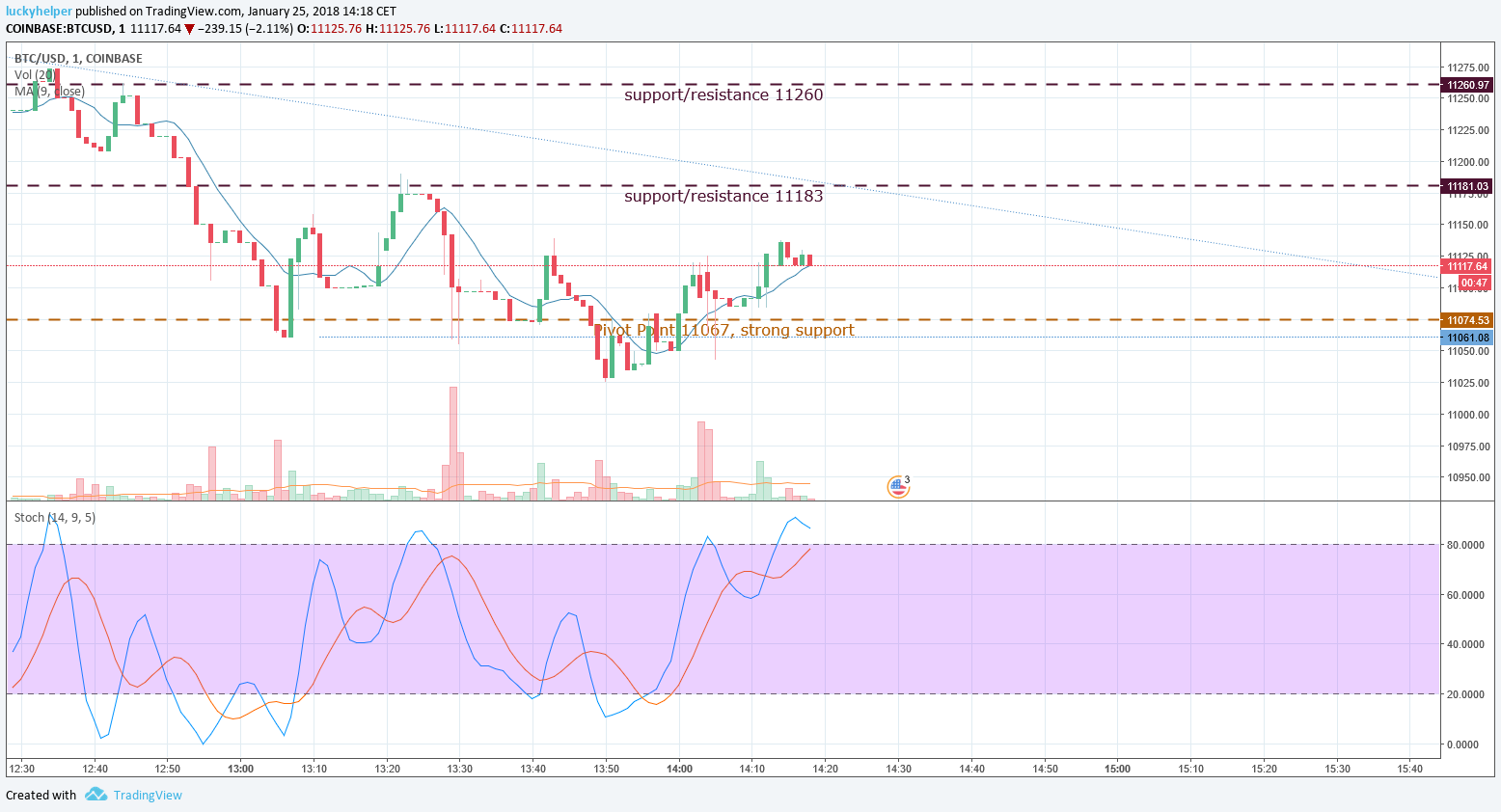Click the 11050.00 price axis label
Viewport: 1501px width, 812px height.
click(1468, 351)
